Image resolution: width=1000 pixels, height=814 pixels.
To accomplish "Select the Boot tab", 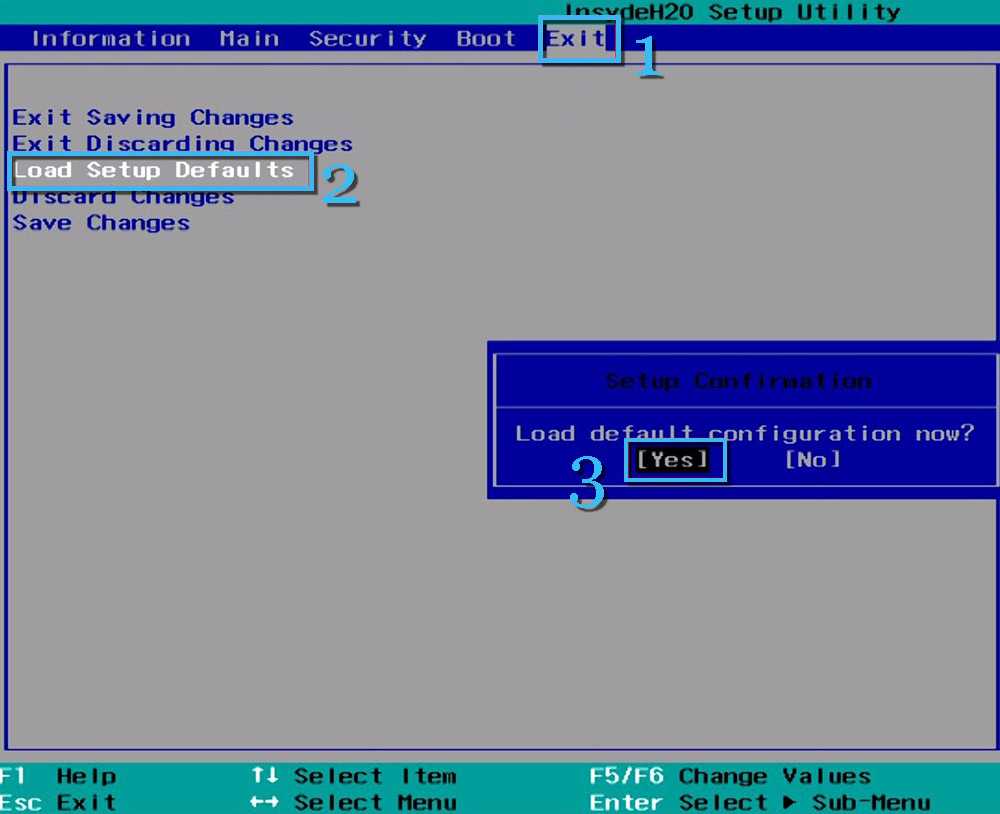I will pyautogui.click(x=486, y=39).
